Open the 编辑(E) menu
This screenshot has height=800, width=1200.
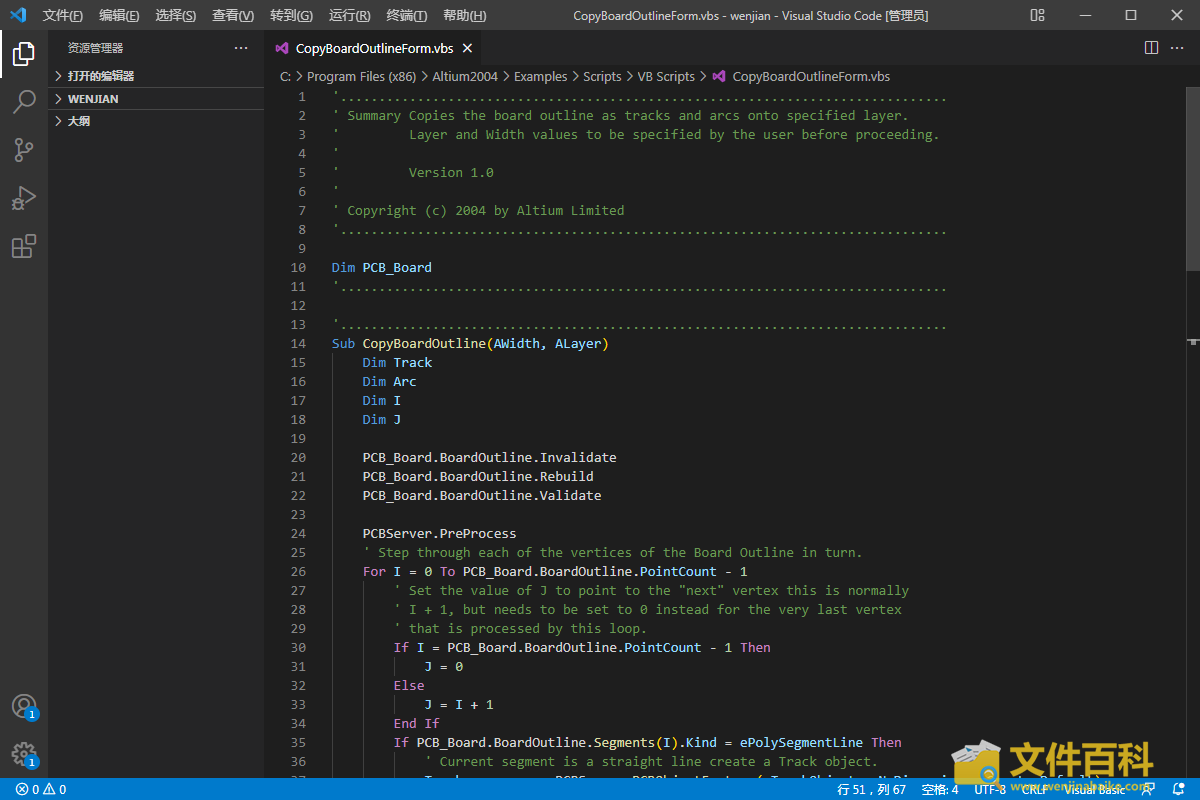click(120, 15)
